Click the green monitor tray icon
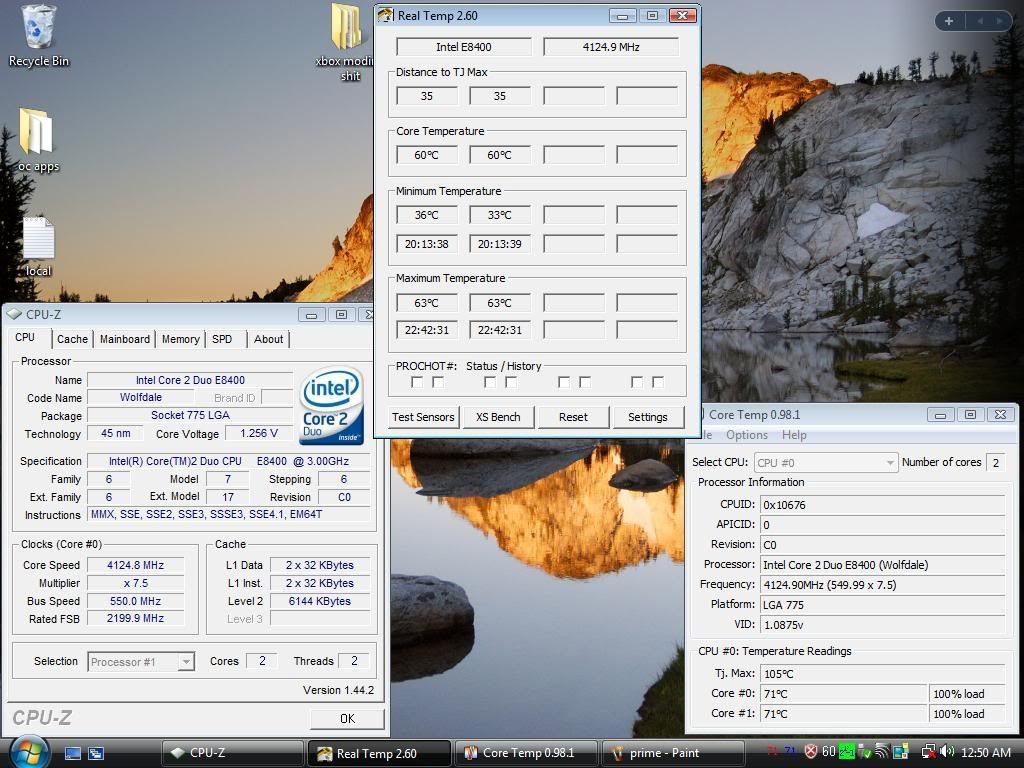Screen dimensions: 1024x768 (846, 752)
